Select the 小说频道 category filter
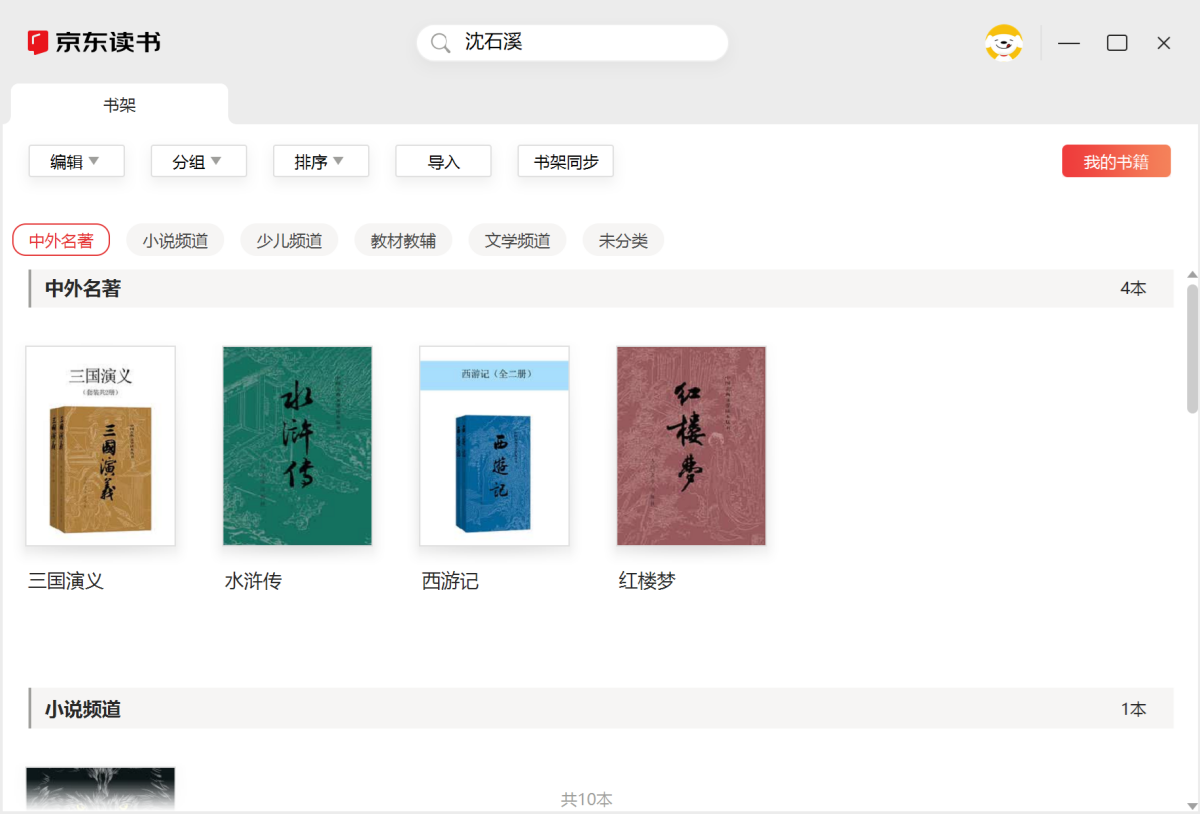Image resolution: width=1200 pixels, height=814 pixels. tap(175, 241)
